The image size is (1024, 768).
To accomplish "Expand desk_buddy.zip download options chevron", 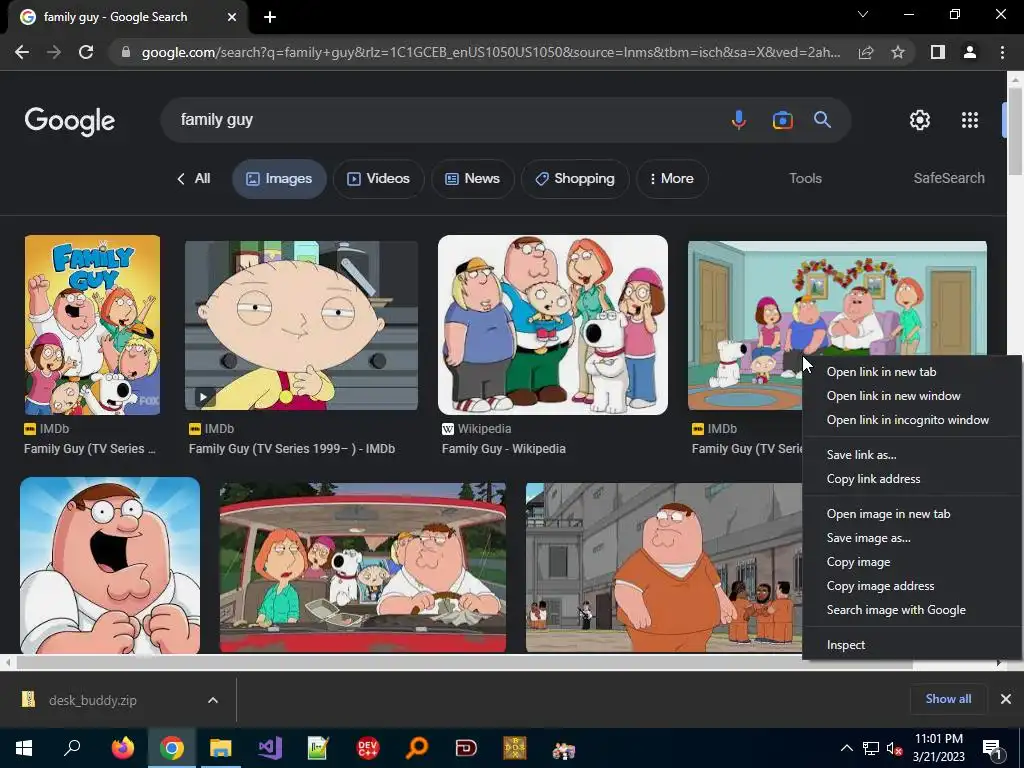I will click(213, 700).
